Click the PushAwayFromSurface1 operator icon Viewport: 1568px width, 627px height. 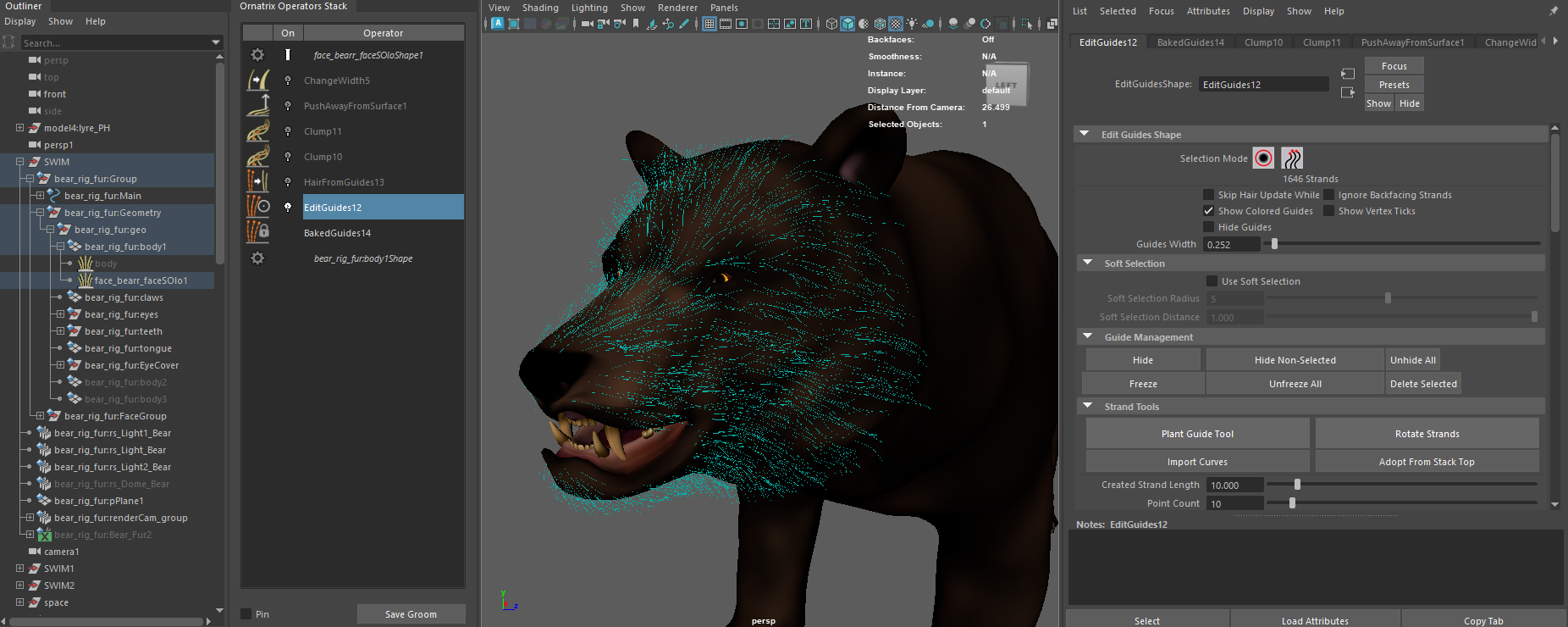258,106
